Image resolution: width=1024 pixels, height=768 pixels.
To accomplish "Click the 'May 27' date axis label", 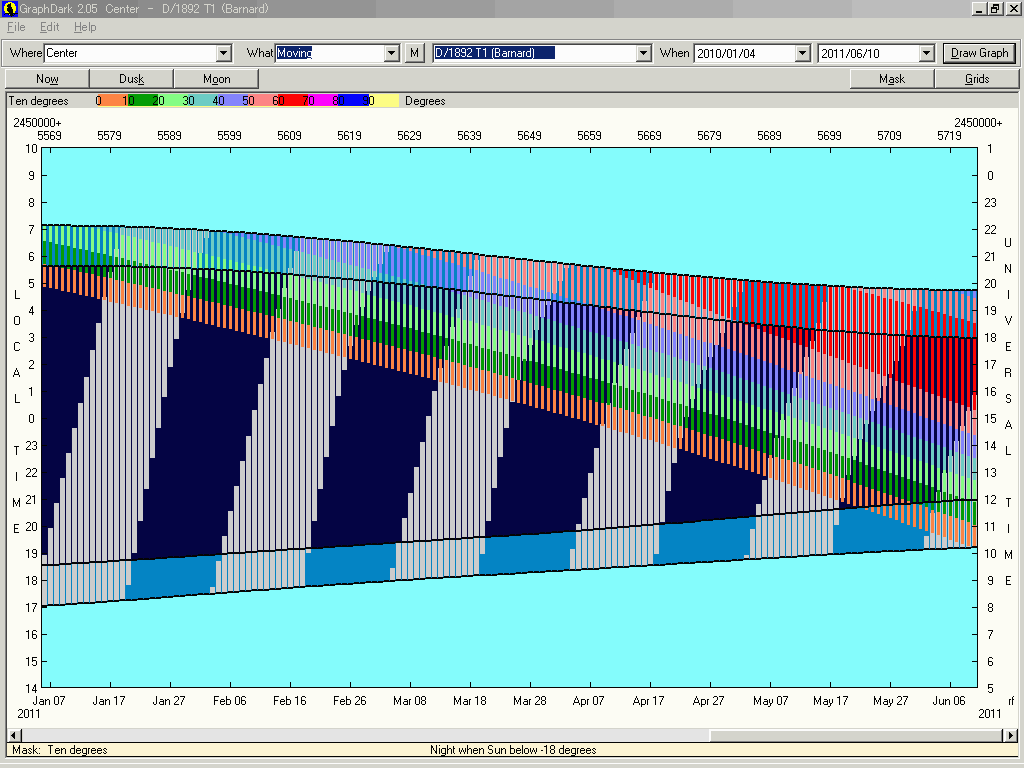I will pyautogui.click(x=891, y=701).
